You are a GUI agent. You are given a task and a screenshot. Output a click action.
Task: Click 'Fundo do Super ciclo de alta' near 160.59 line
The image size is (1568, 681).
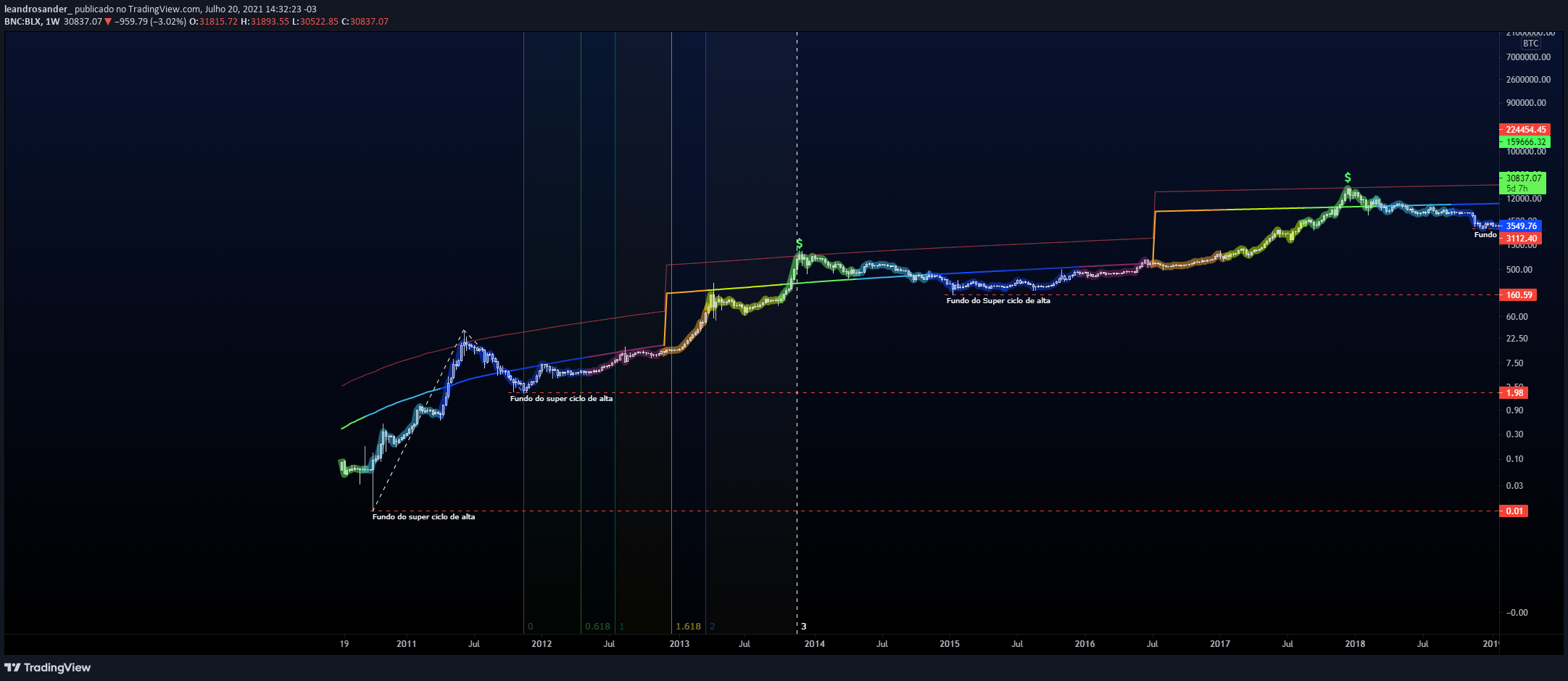tap(998, 301)
